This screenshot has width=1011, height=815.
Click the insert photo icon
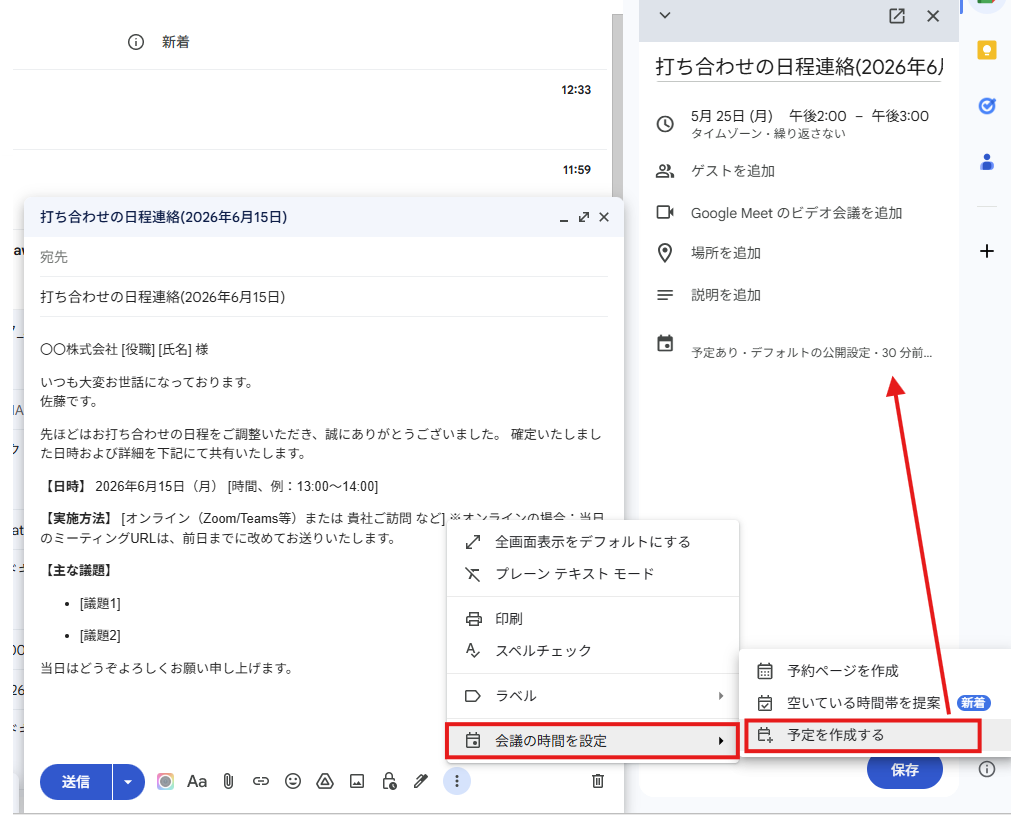357,781
